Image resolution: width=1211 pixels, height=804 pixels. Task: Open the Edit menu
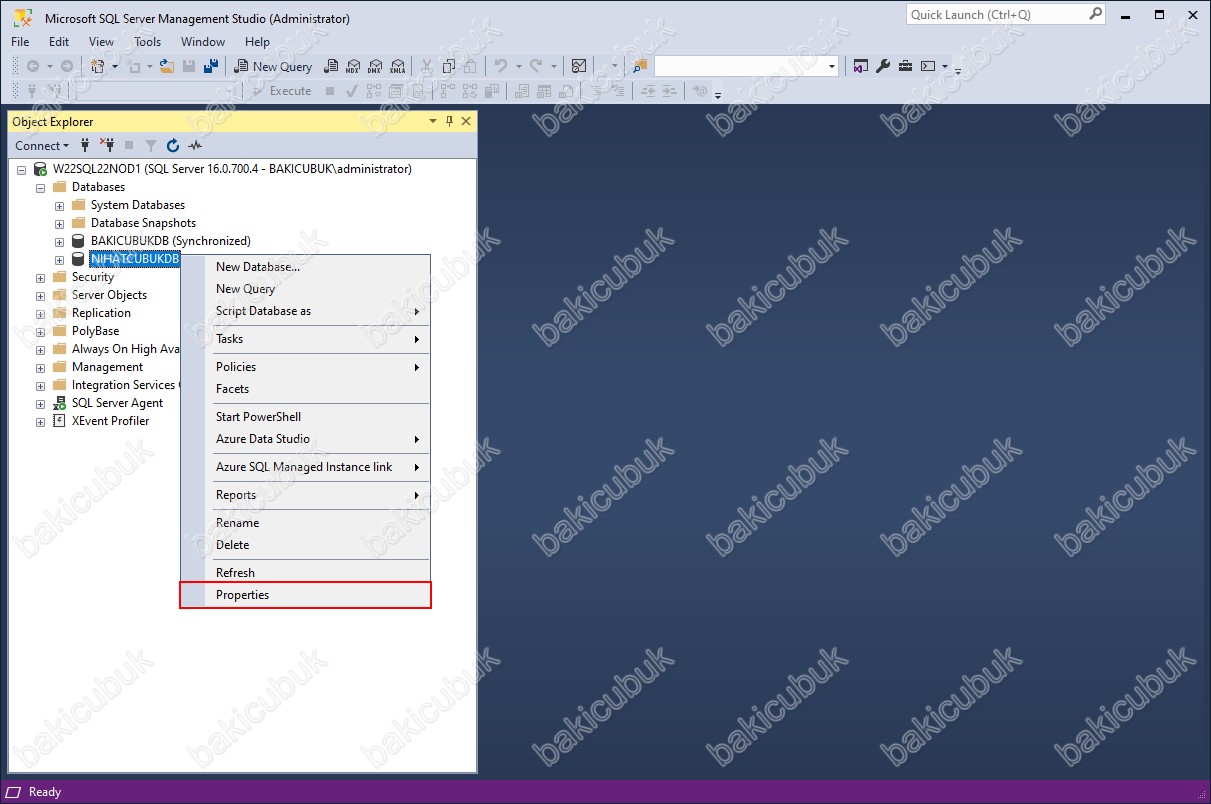pyautogui.click(x=59, y=42)
